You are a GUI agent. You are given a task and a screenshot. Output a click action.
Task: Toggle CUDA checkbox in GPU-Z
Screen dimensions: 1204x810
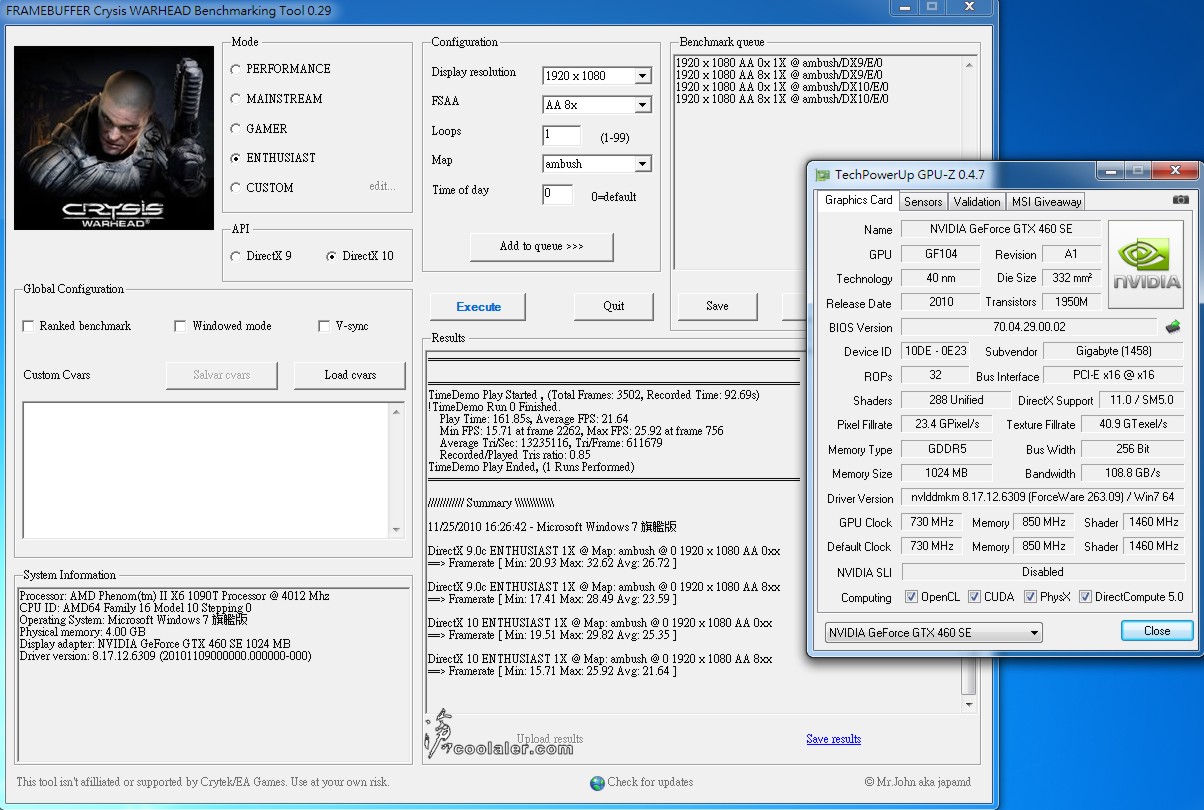974,597
